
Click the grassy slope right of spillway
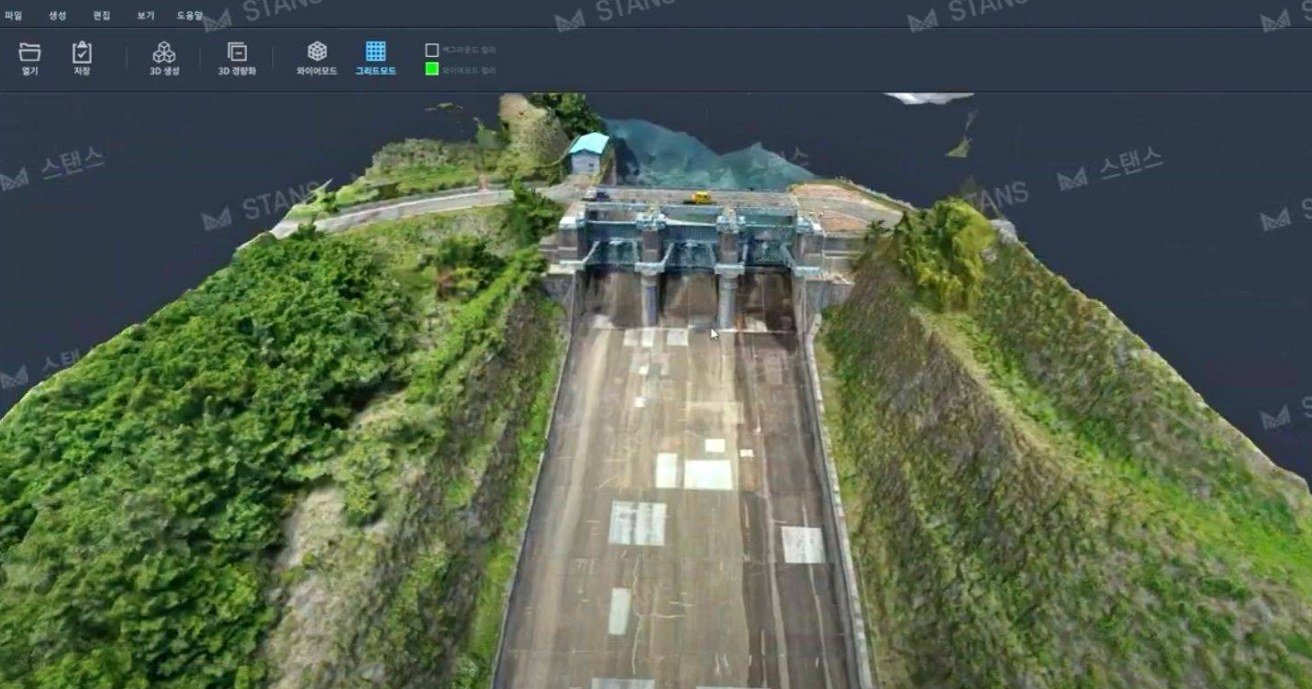click(x=1000, y=450)
